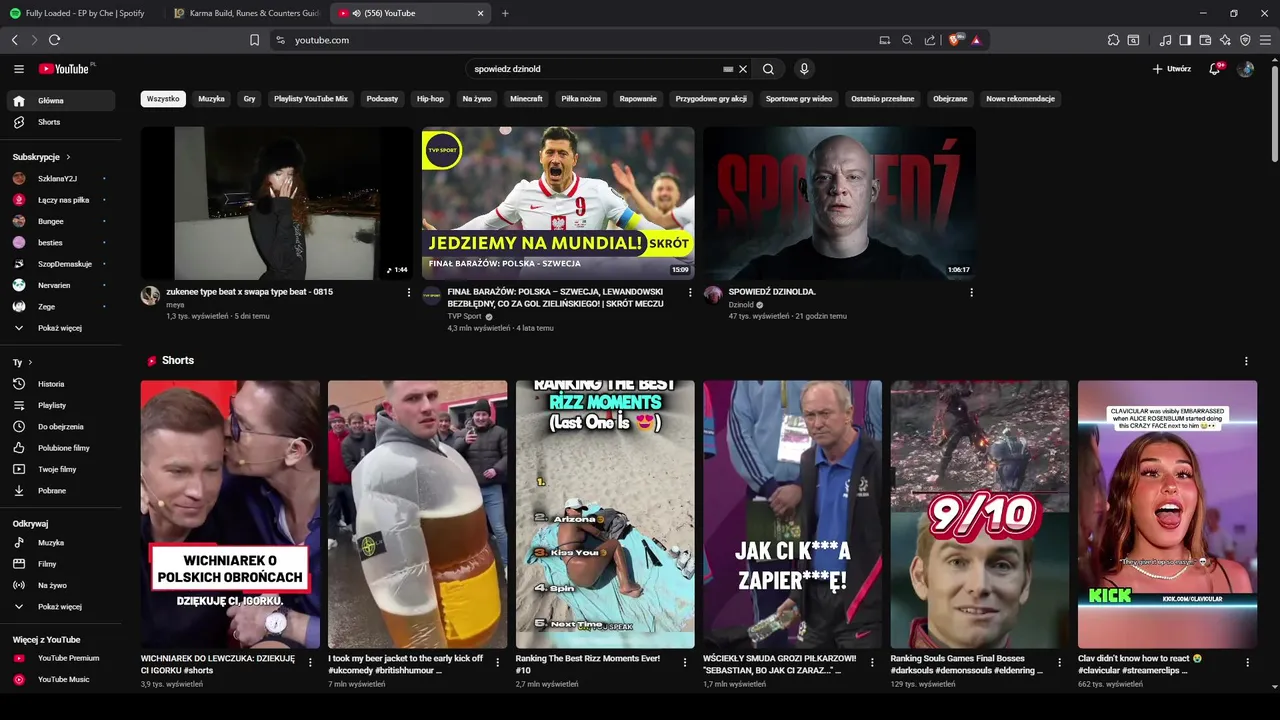1280x720 pixels.
Task: Bookmark this page icon
Action: click(254, 40)
